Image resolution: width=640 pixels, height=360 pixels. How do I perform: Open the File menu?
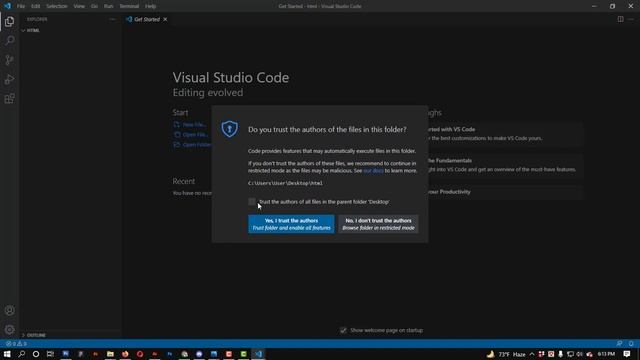(21, 6)
